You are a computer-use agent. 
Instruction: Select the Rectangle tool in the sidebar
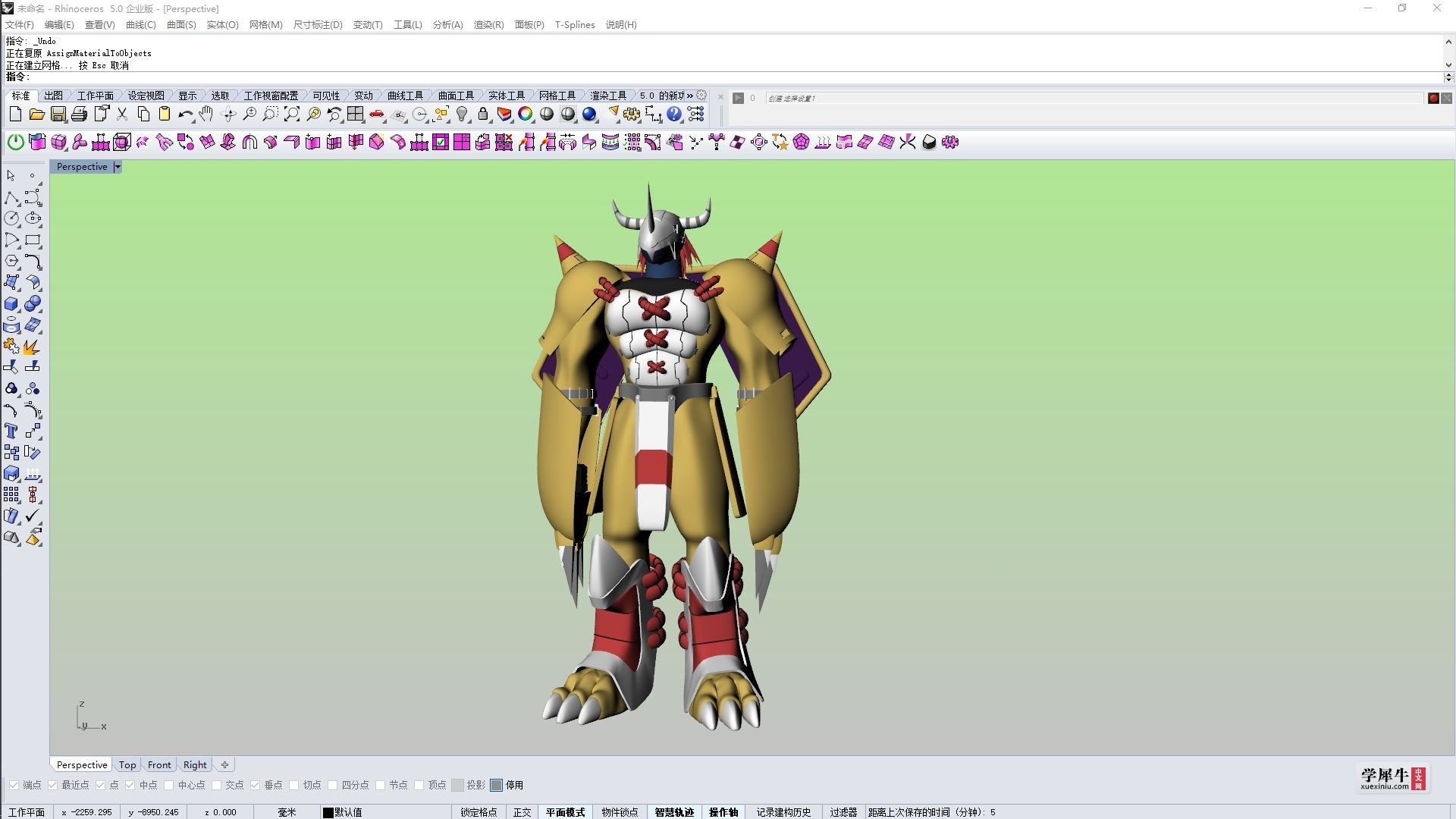33,240
